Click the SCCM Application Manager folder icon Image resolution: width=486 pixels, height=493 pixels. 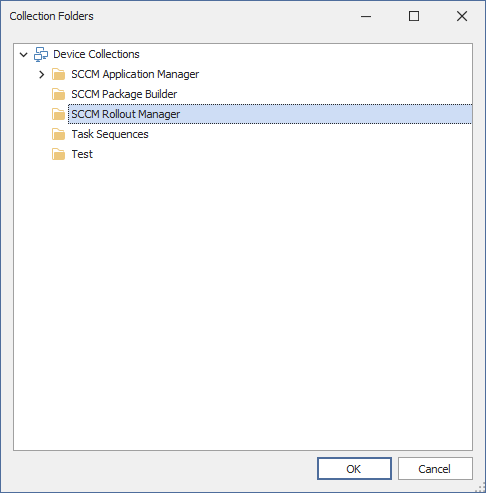tap(59, 74)
